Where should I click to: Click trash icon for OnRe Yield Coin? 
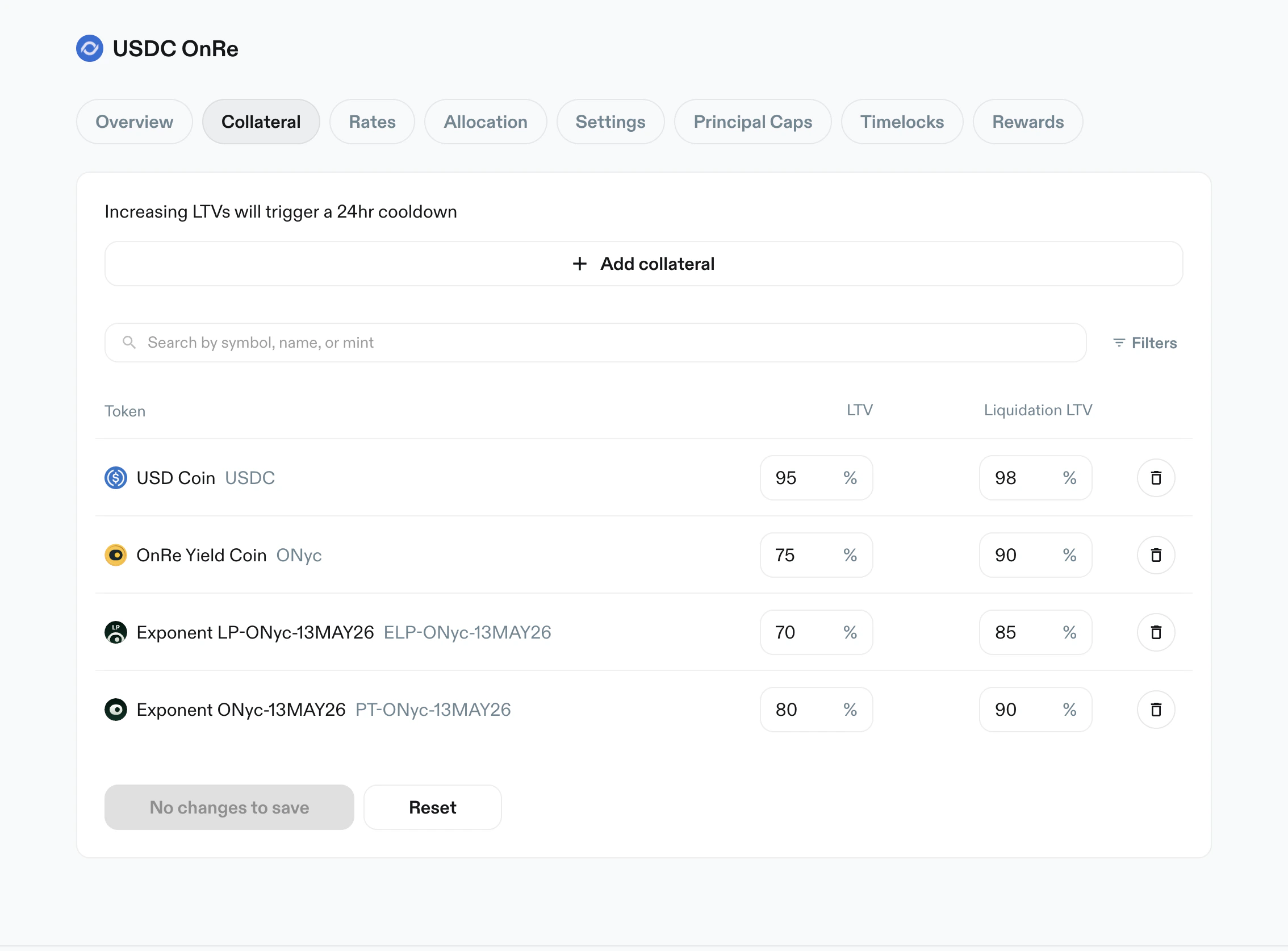(x=1155, y=555)
